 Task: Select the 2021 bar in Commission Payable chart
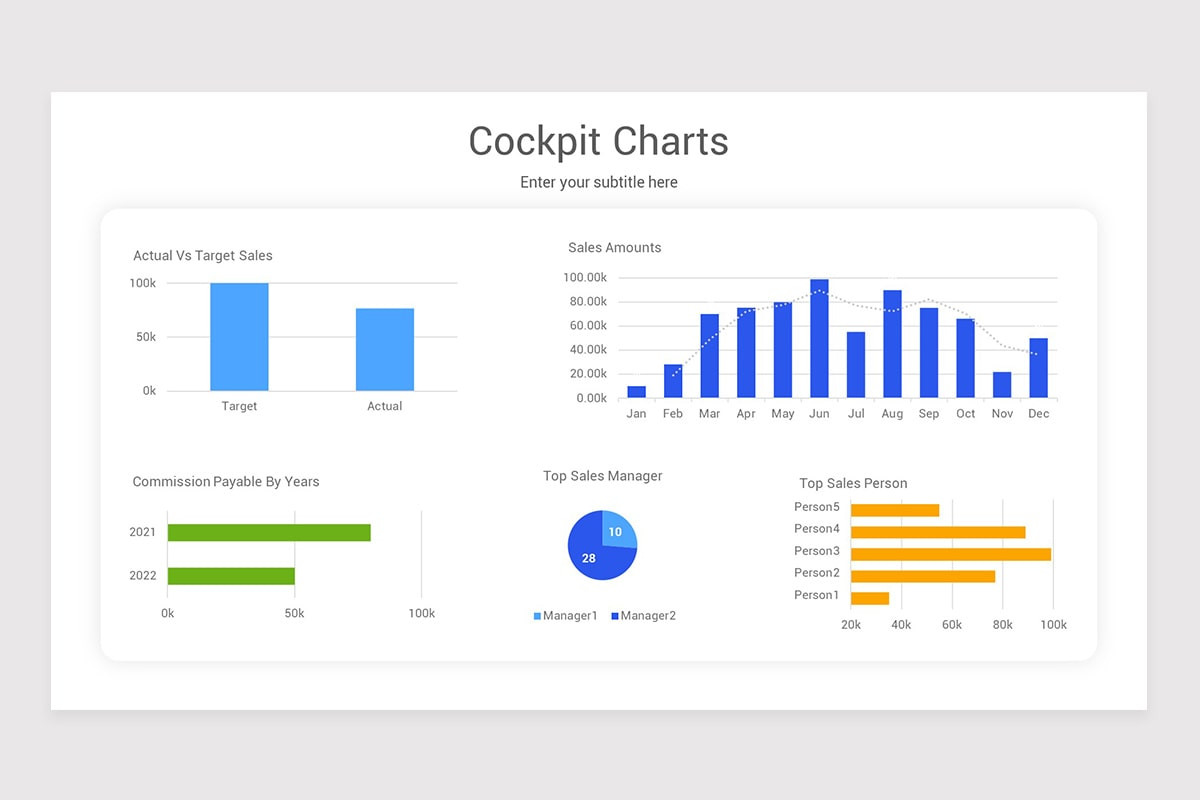270,532
